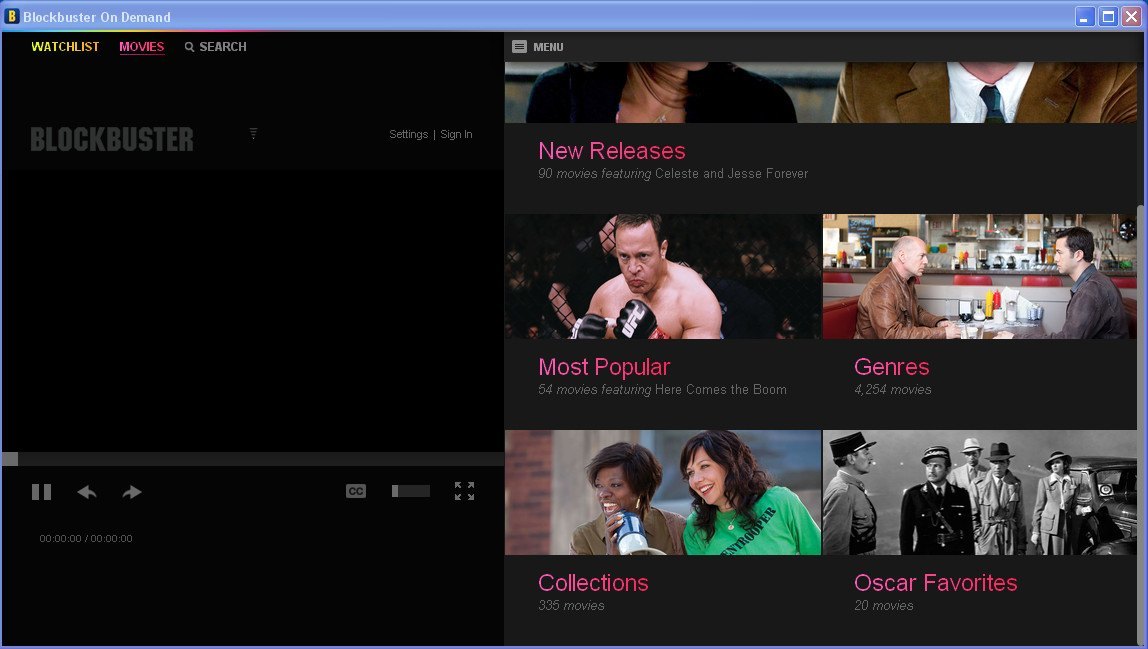Enter fullscreen with the expand icon

click(x=464, y=491)
